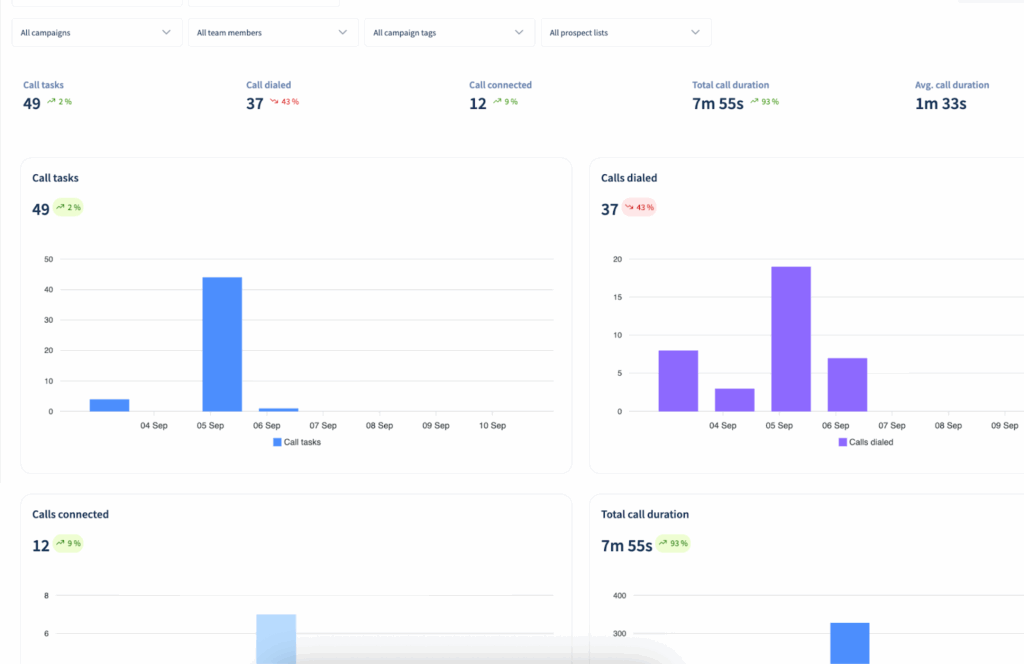Viewport: 1024px width, 664px height.
Task: Click the Calls dialed legend text
Action: point(871,442)
